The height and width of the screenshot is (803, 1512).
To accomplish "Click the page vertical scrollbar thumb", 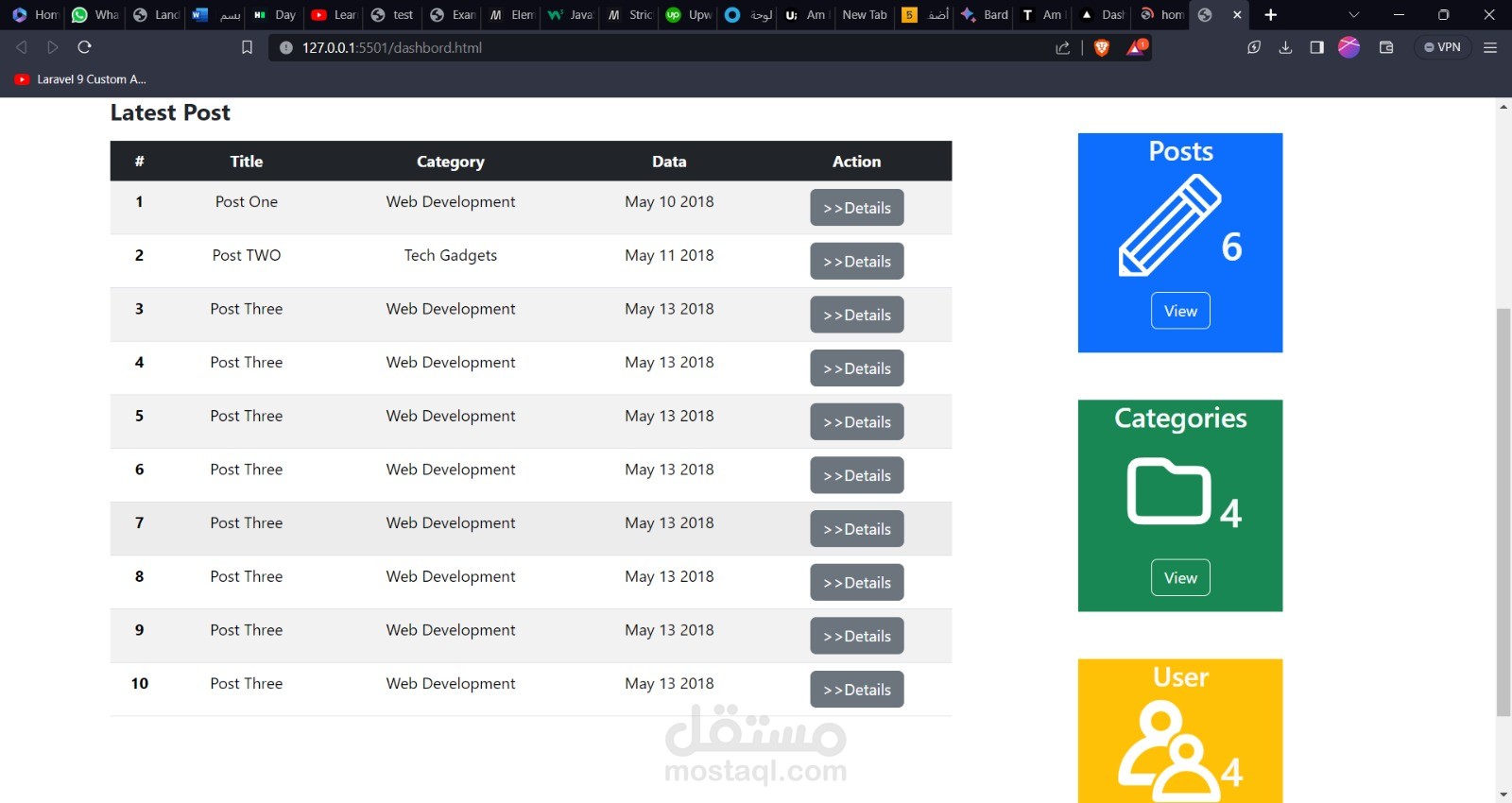I will pyautogui.click(x=1503, y=512).
